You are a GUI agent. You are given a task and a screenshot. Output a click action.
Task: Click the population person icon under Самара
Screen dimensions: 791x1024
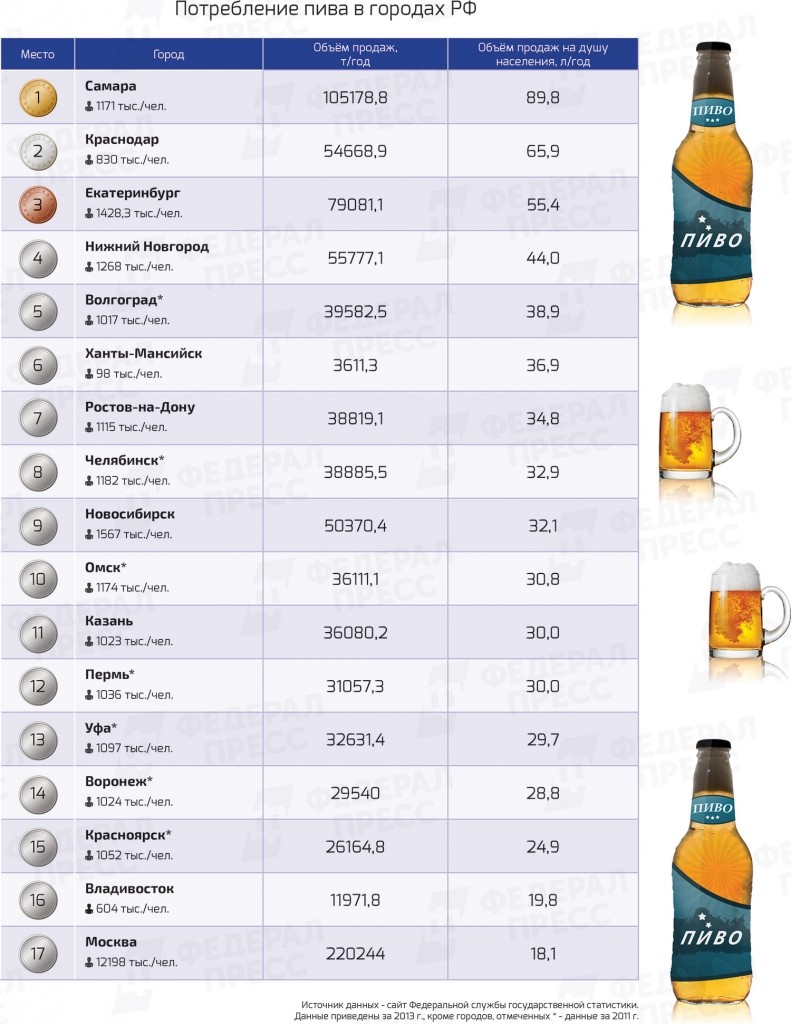[x=89, y=106]
